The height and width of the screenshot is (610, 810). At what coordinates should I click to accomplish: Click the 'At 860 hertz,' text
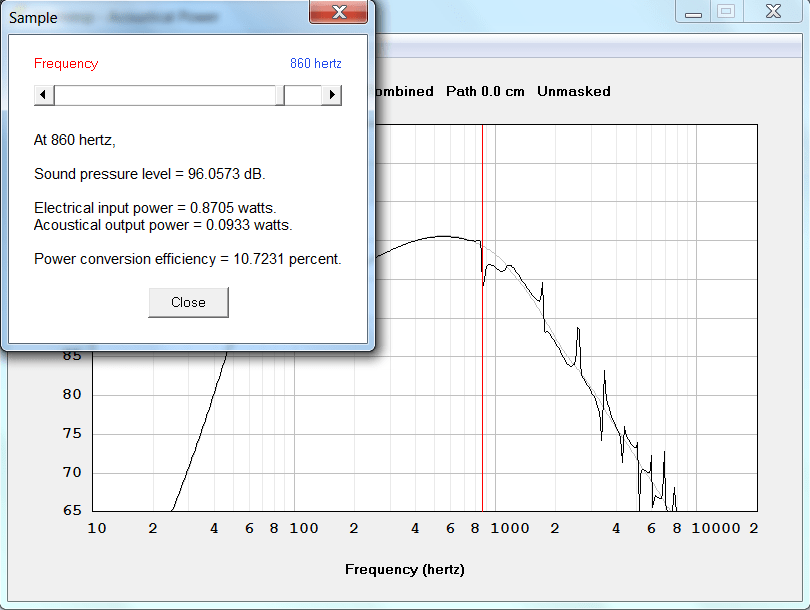(74, 140)
